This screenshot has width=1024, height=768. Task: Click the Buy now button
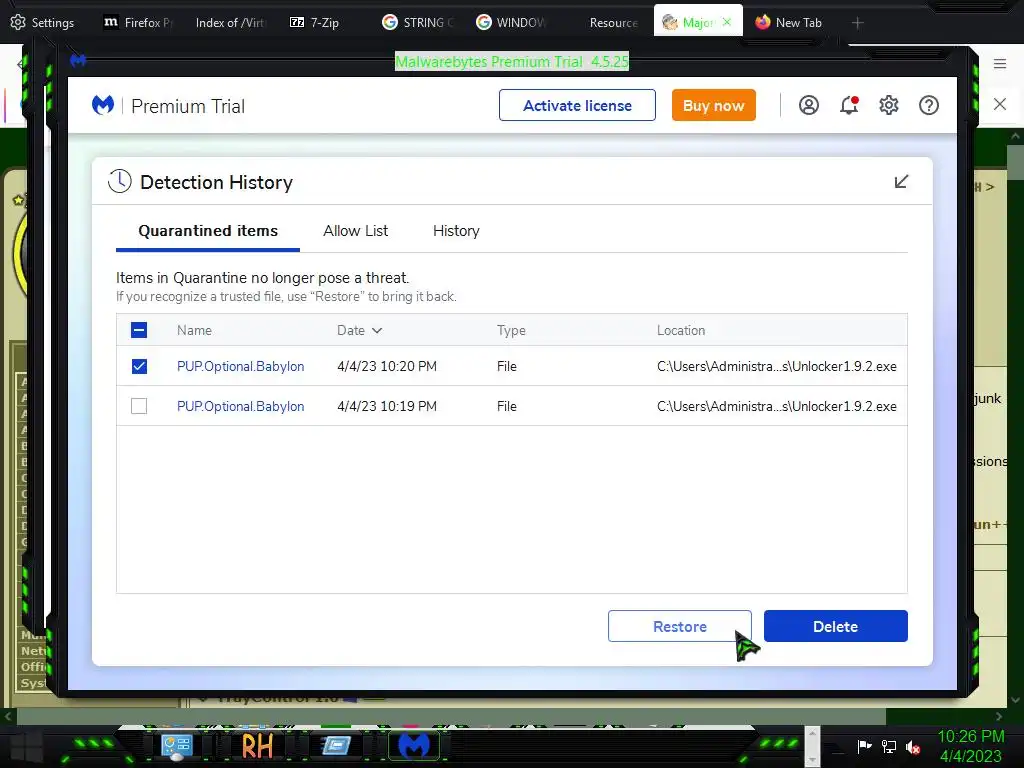pyautogui.click(x=713, y=105)
